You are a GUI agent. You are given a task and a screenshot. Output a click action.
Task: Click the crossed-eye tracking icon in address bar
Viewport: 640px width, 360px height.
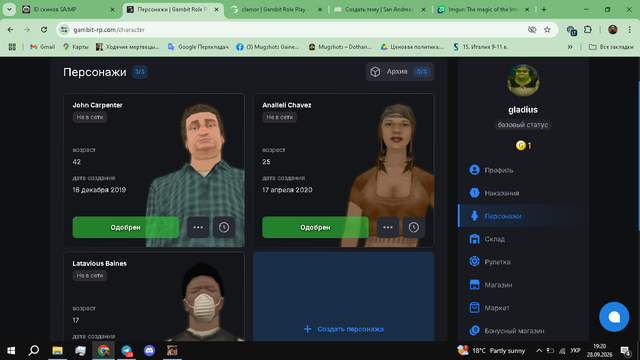(x=531, y=30)
